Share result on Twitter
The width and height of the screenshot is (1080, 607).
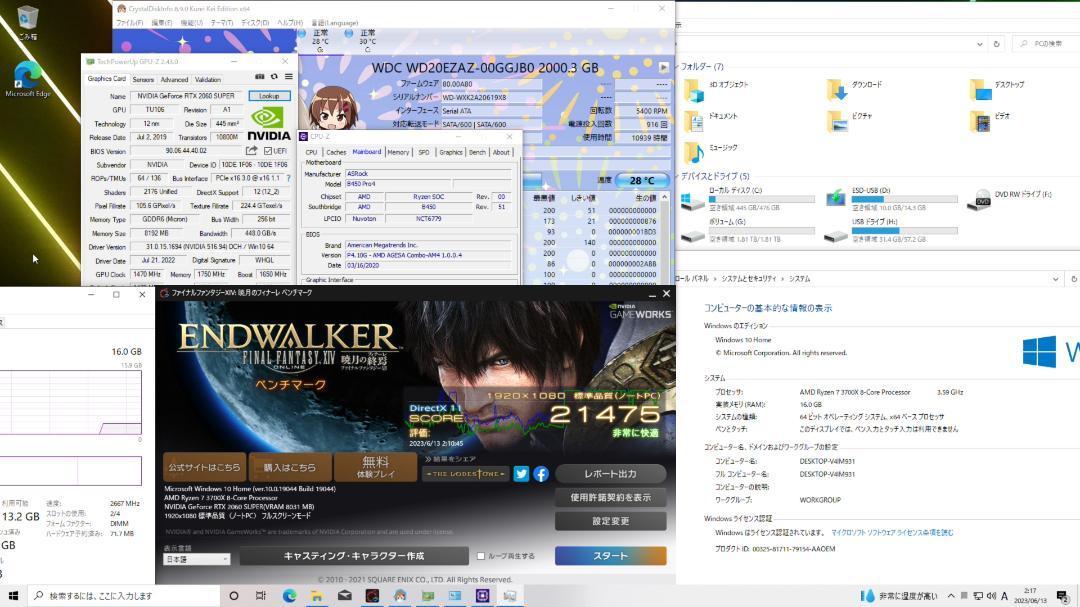(x=521, y=474)
